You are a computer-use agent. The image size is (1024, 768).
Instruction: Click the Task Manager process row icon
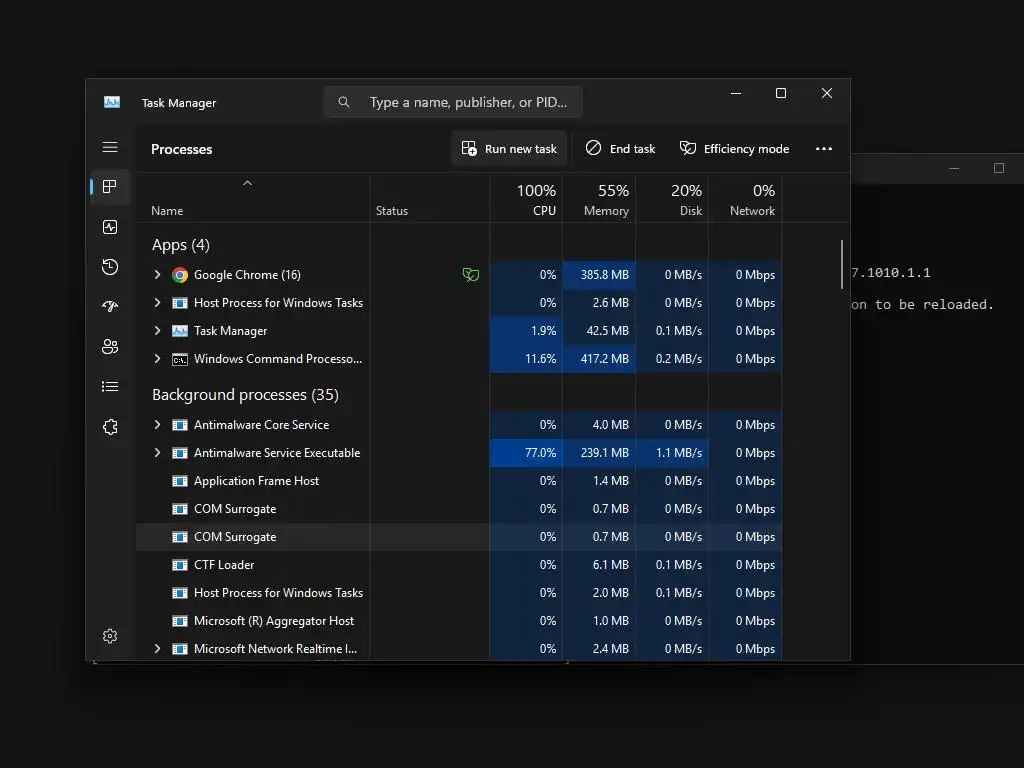pos(180,331)
